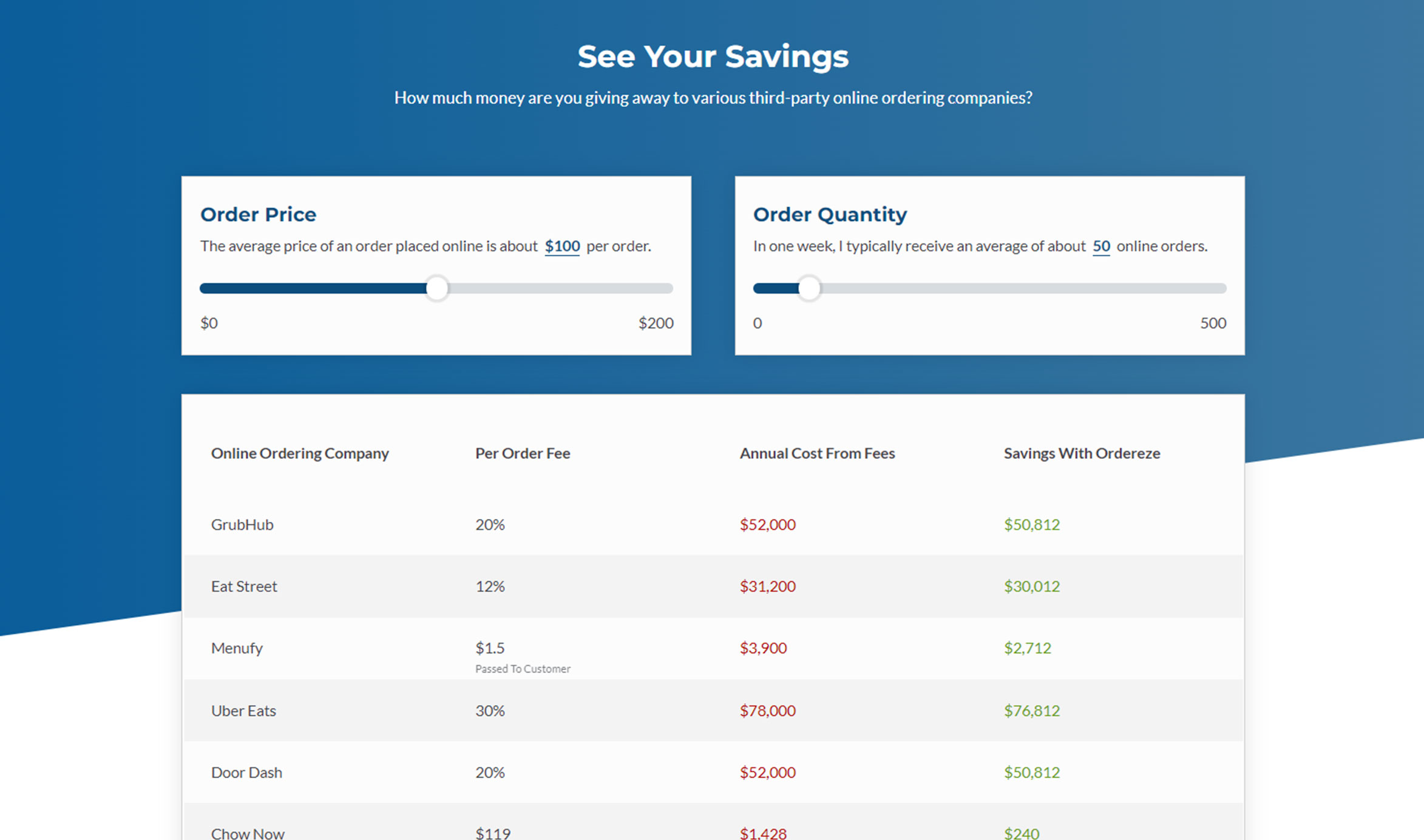Click the $1,428 annual cost value

[x=763, y=833]
